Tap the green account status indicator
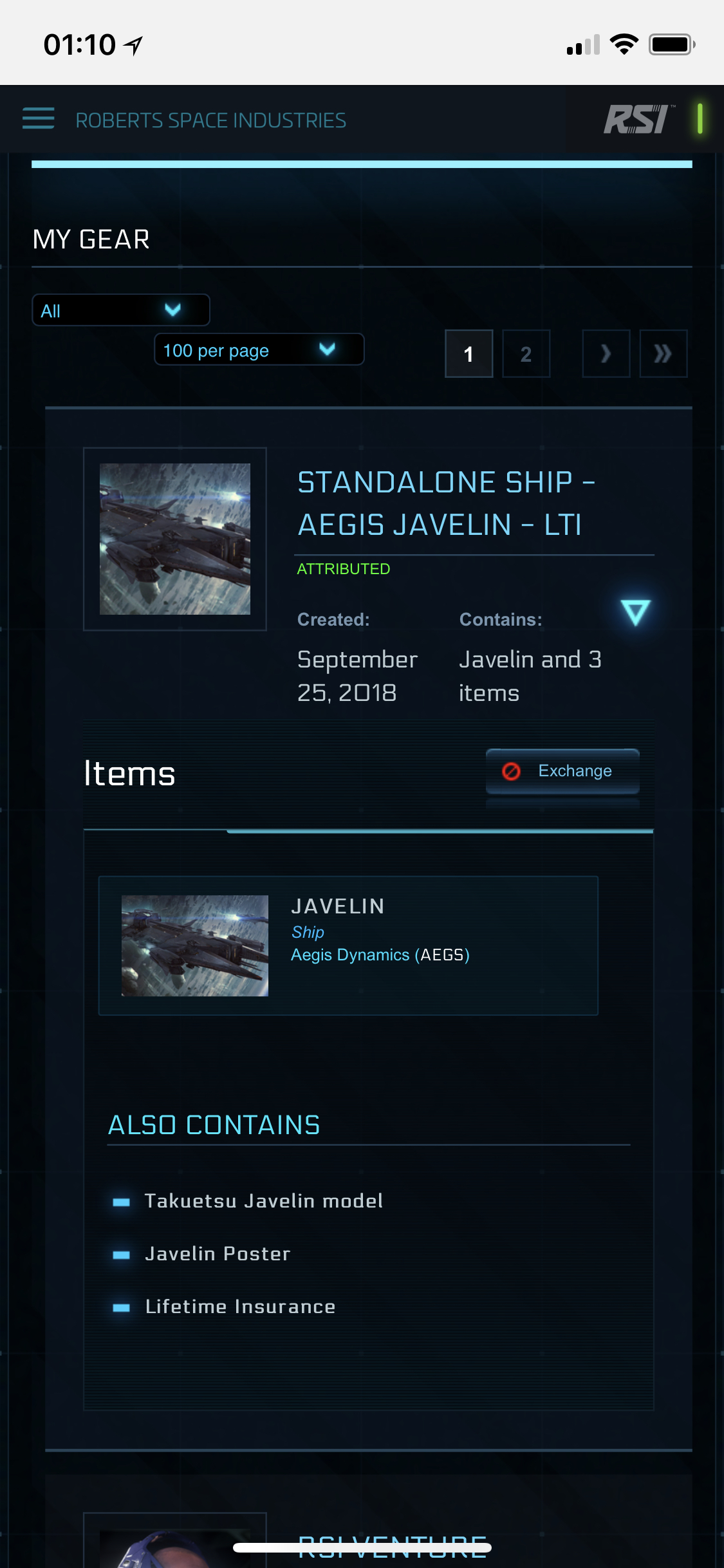 (700, 118)
